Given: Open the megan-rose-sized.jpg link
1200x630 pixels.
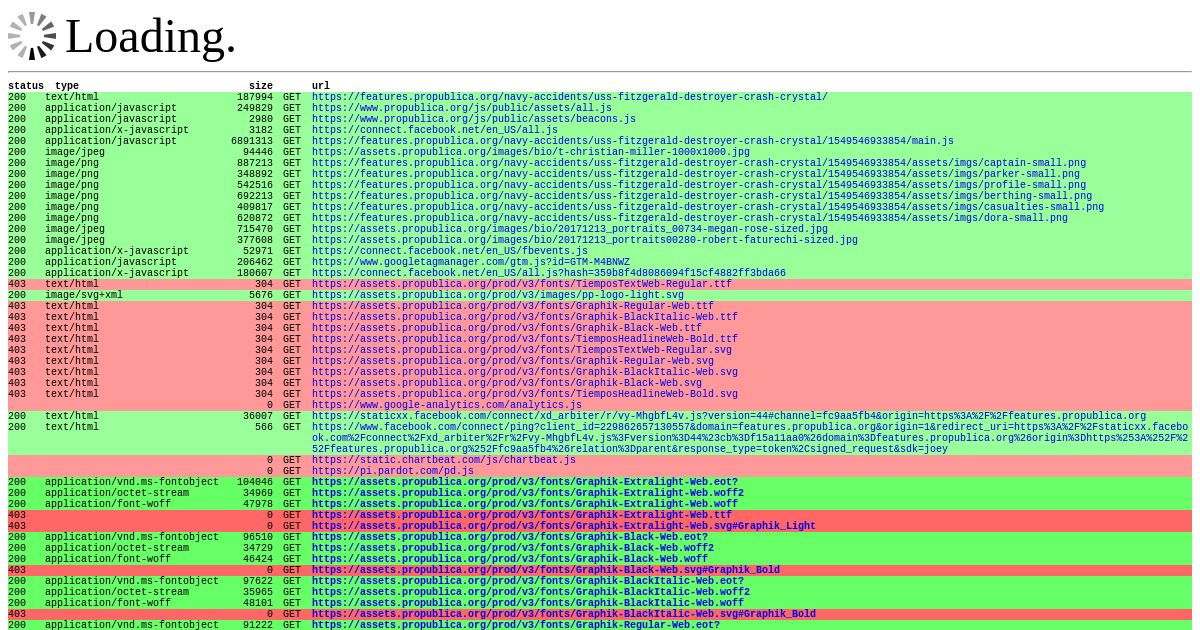Looking at the screenshot, I should pos(570,229).
